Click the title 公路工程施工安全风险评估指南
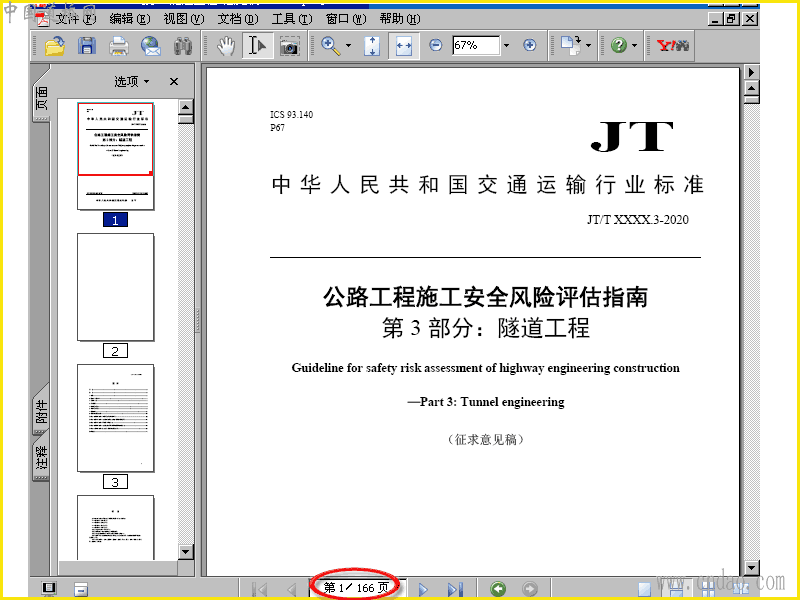 pyautogui.click(x=485, y=297)
